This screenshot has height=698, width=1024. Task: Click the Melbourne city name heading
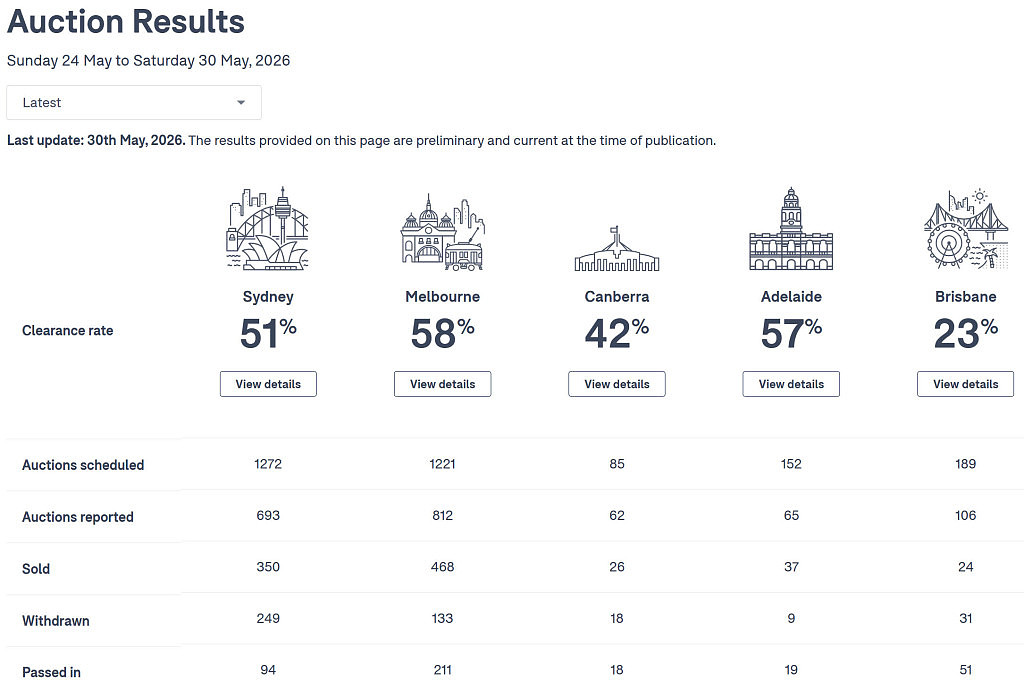coord(442,296)
